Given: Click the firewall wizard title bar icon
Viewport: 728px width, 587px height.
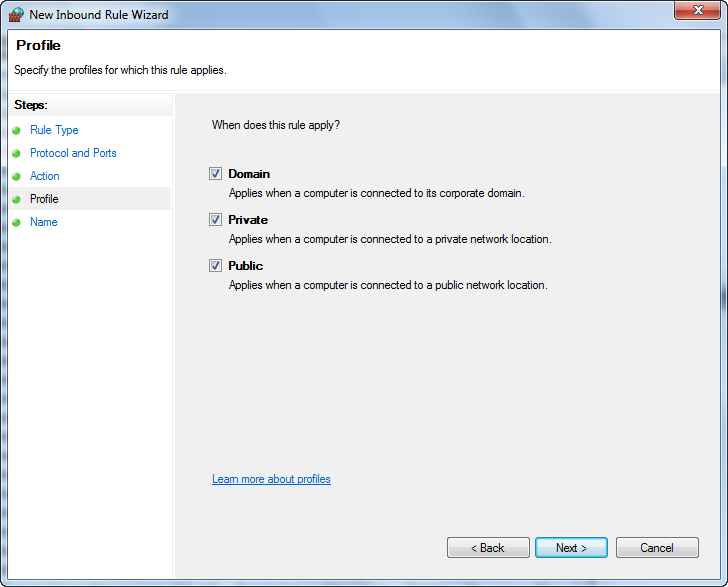Looking at the screenshot, I should (x=16, y=15).
